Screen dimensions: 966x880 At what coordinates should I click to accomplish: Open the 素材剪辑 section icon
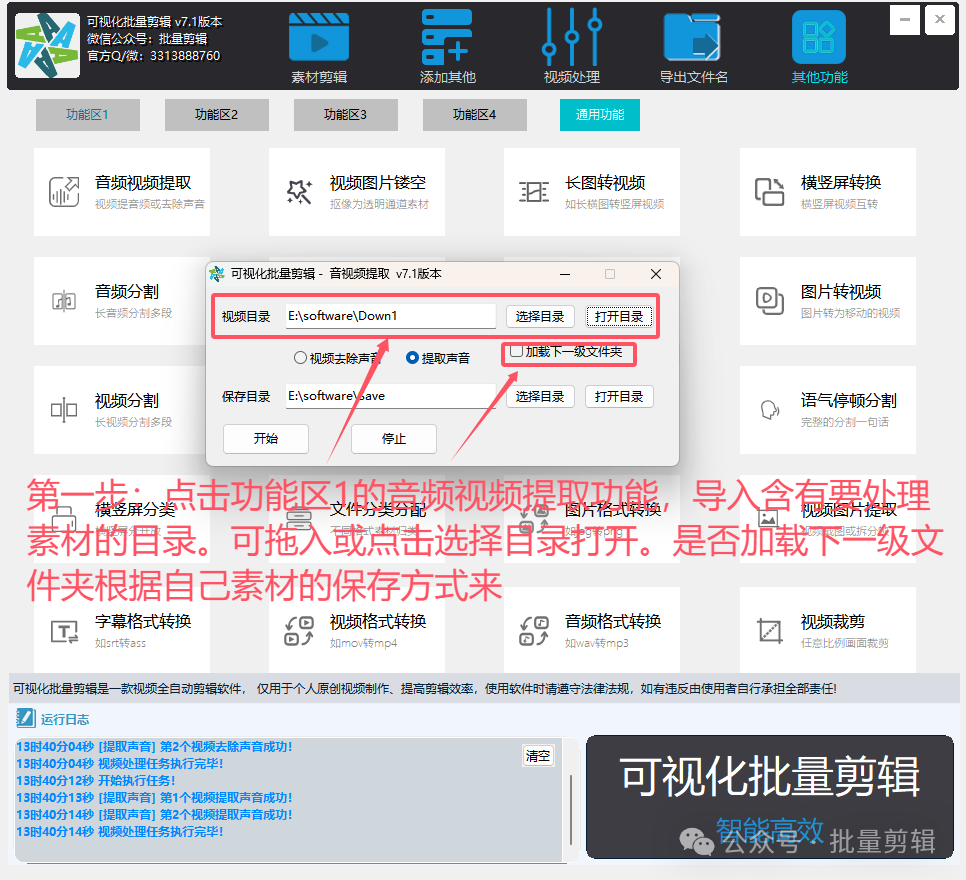click(319, 38)
